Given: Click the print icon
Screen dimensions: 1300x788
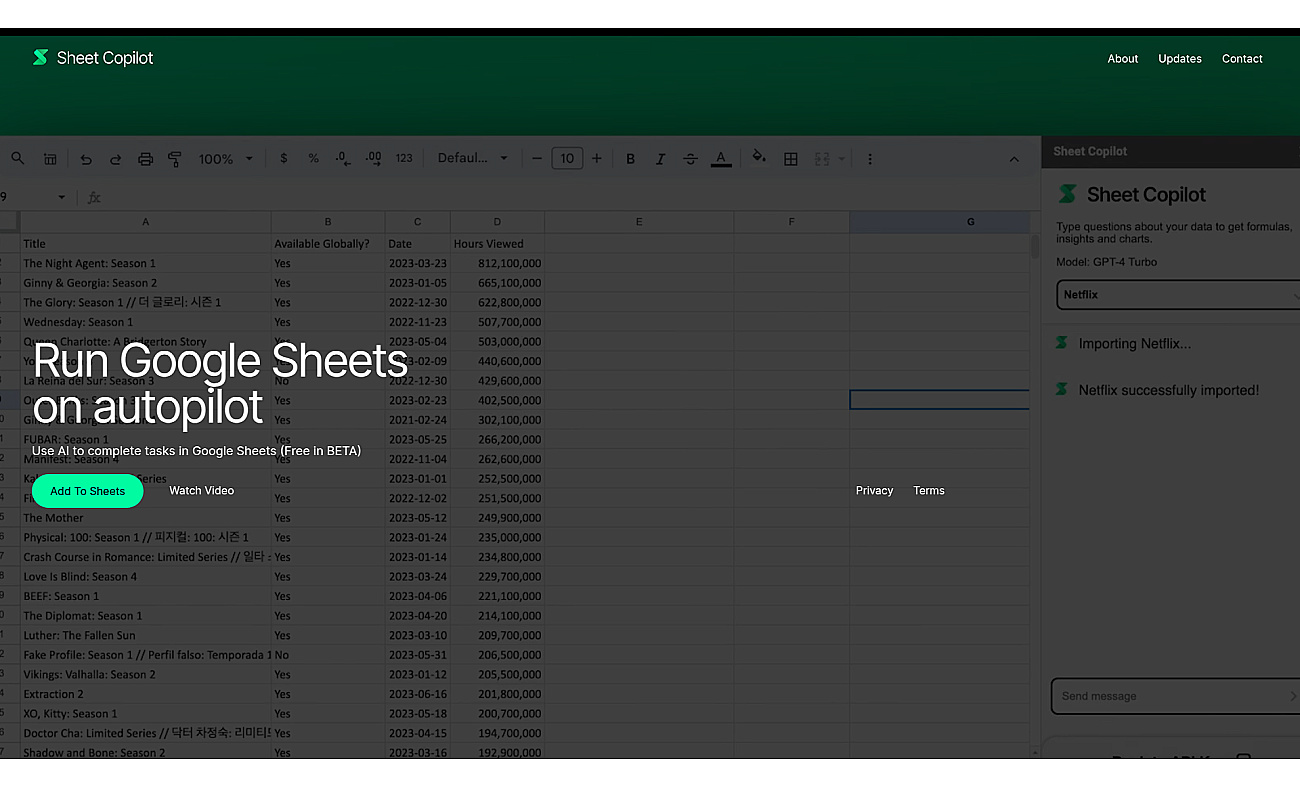Looking at the screenshot, I should click(x=145, y=159).
